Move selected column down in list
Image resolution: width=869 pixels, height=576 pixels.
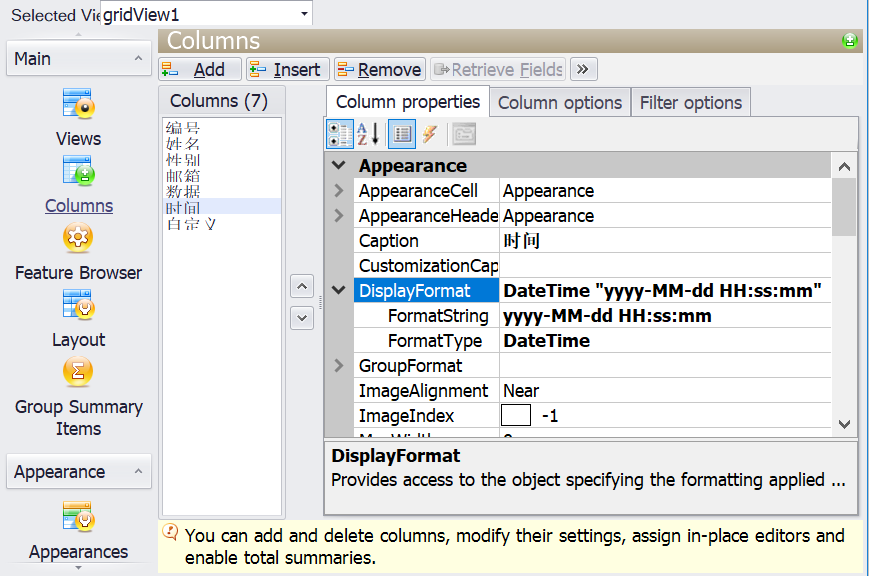[x=302, y=318]
